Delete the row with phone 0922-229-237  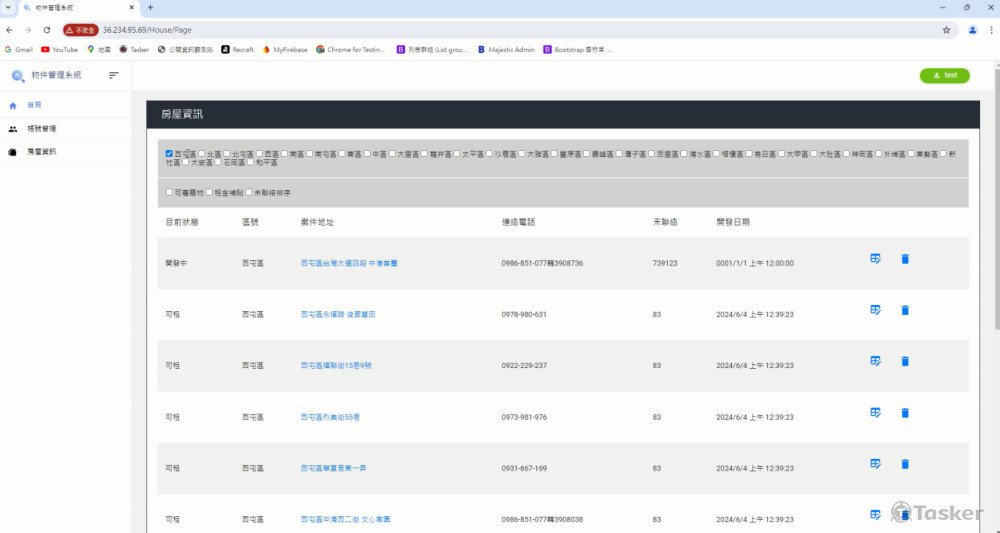pos(905,361)
